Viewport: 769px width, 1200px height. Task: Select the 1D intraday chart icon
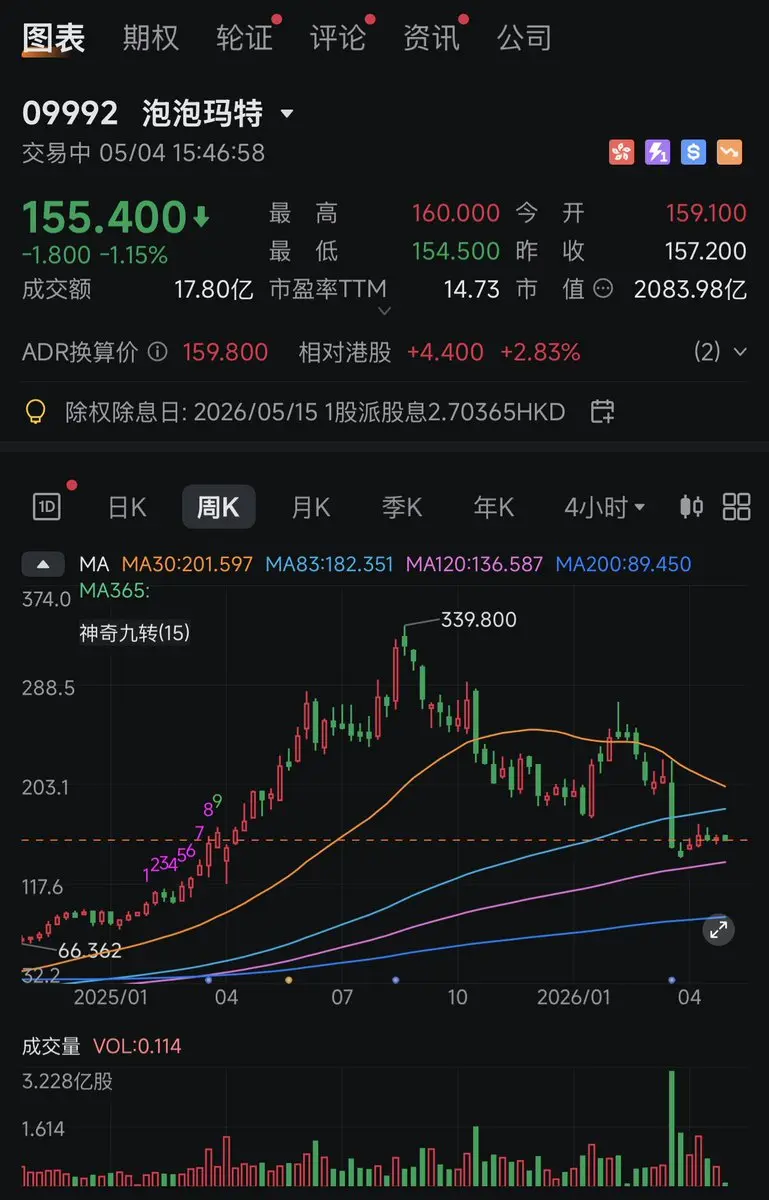coord(47,507)
